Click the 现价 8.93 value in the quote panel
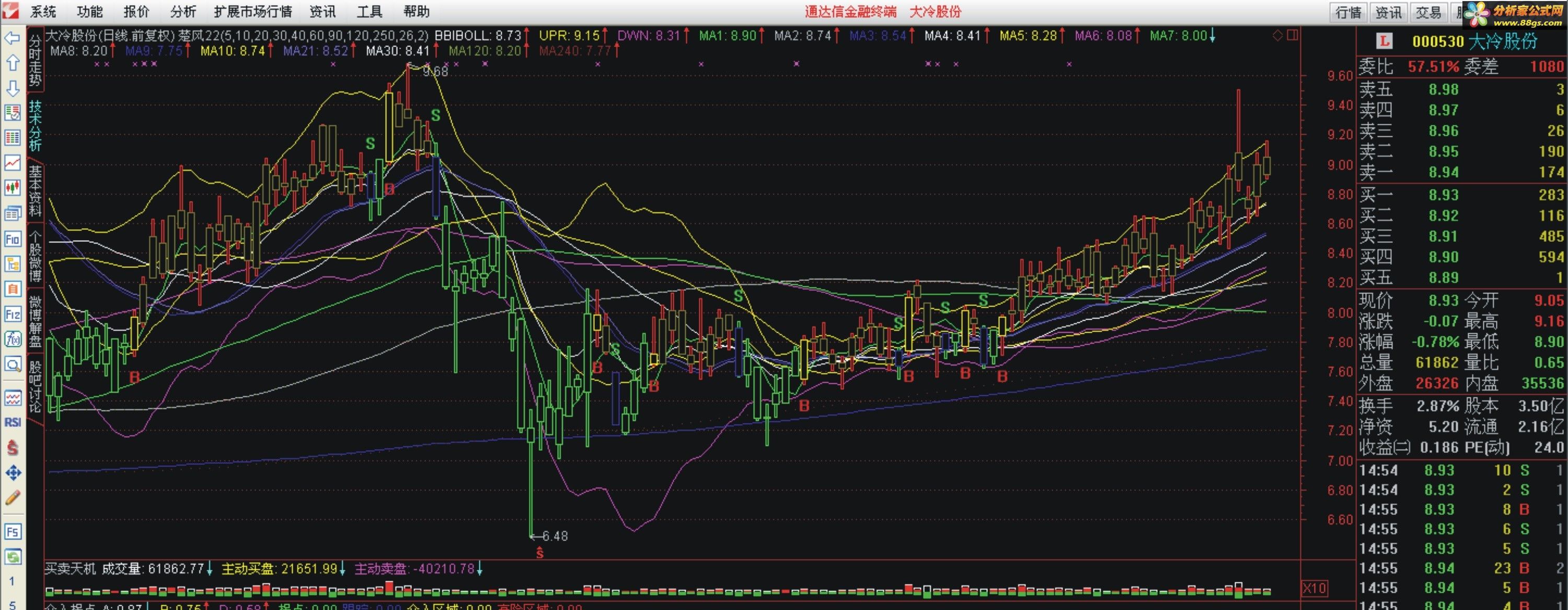The width and height of the screenshot is (1568, 610). click(1443, 300)
